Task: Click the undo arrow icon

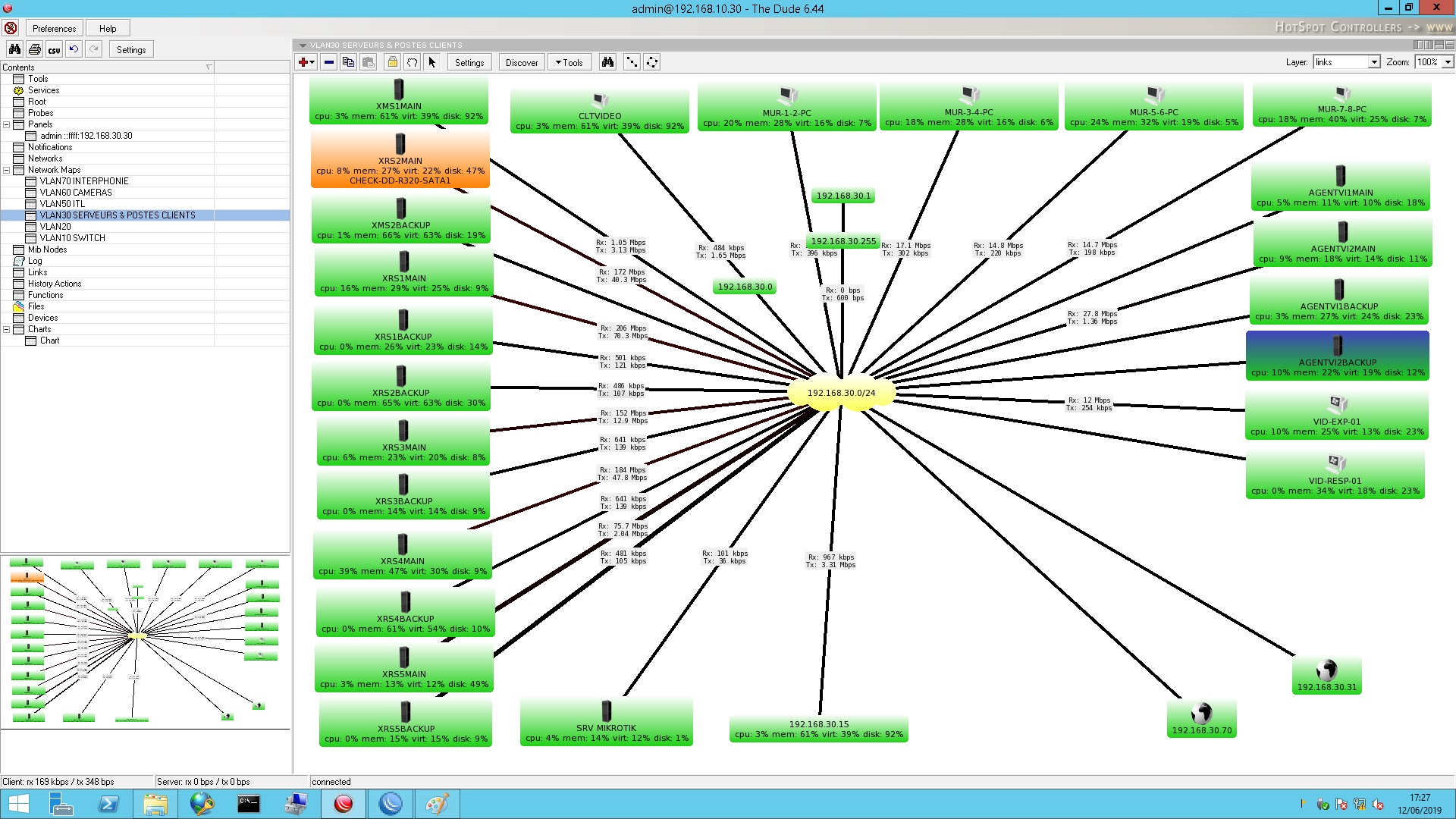Action: click(74, 49)
